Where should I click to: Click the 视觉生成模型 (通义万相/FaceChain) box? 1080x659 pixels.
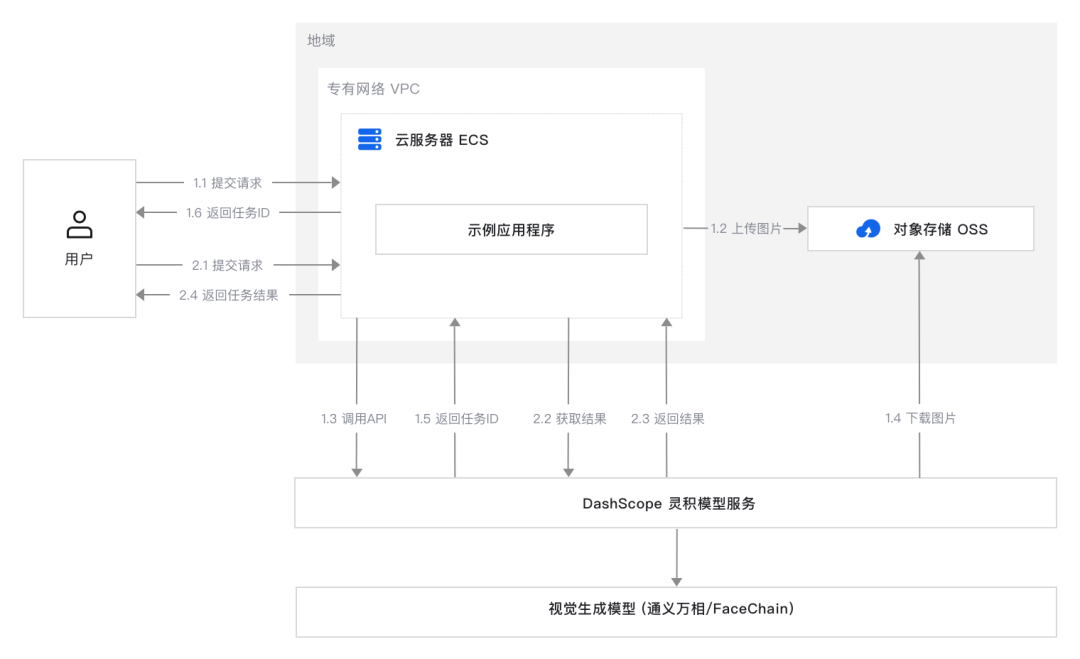point(676,611)
